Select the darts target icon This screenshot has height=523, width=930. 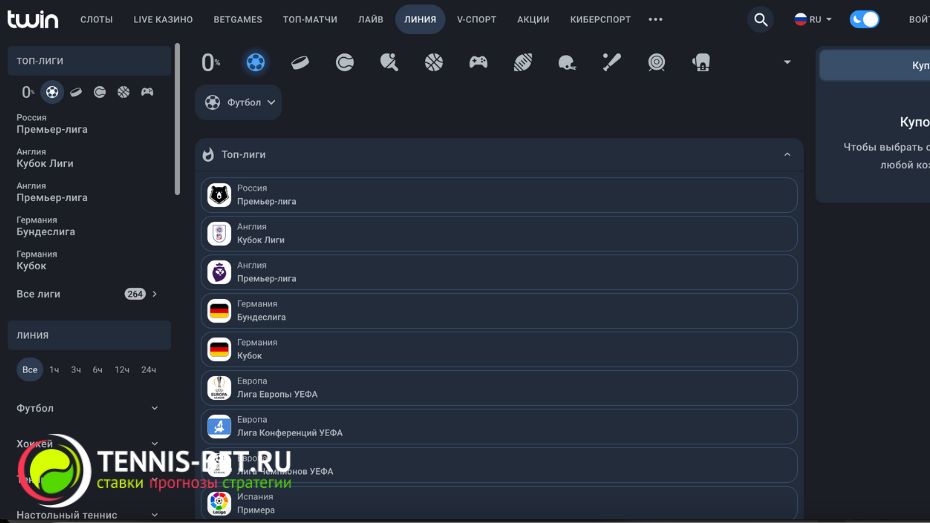(x=656, y=62)
